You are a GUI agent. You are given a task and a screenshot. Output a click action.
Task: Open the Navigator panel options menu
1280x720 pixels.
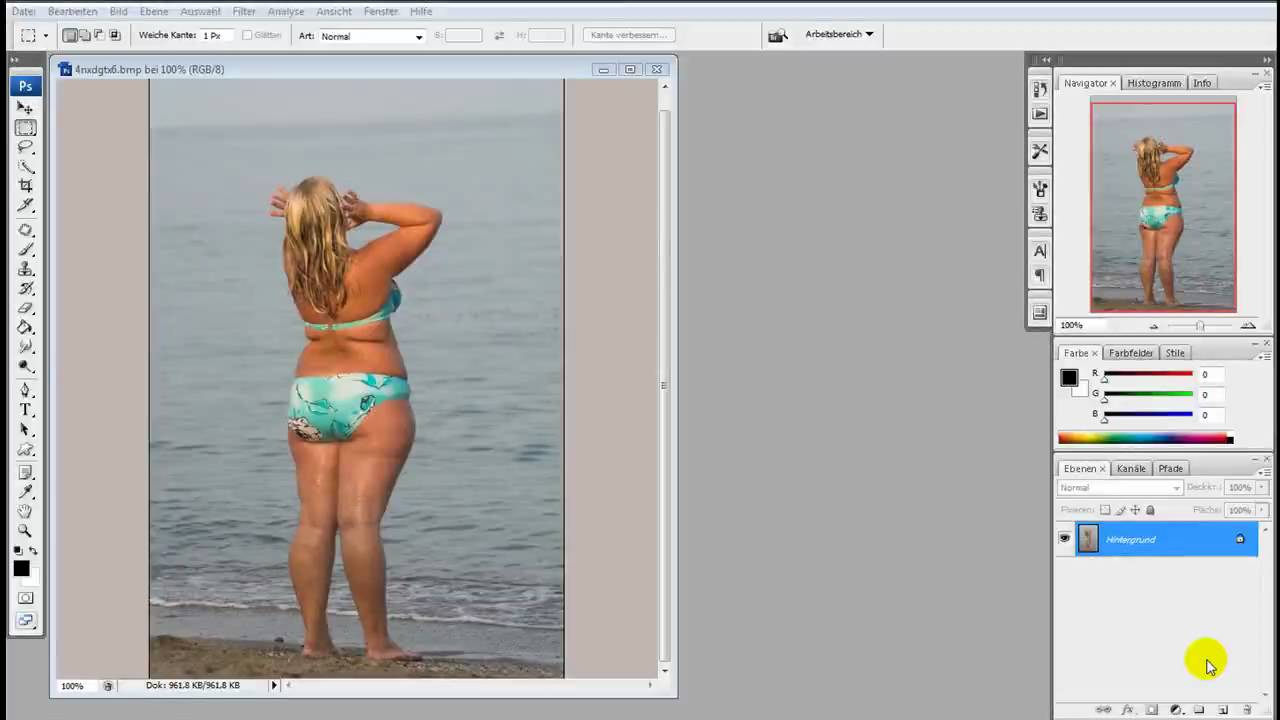[1266, 87]
